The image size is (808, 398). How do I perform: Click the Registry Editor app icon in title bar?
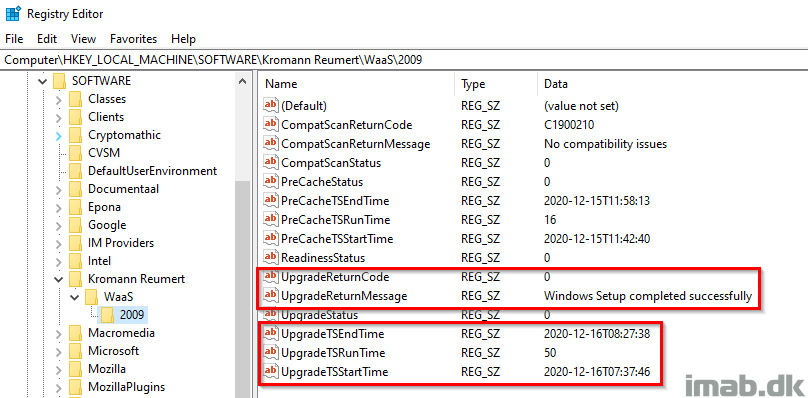coord(13,13)
